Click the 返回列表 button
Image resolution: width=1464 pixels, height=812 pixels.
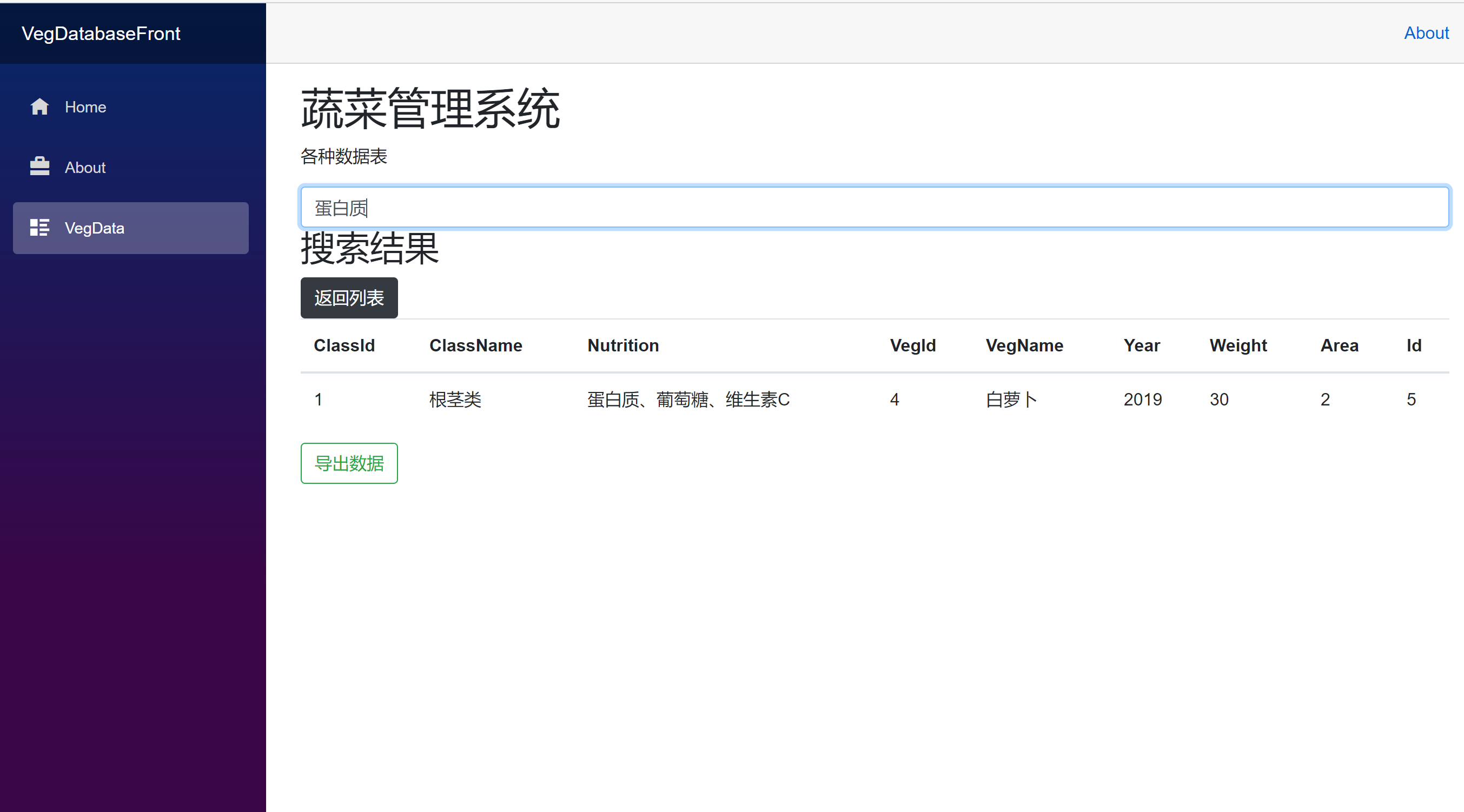tap(348, 298)
